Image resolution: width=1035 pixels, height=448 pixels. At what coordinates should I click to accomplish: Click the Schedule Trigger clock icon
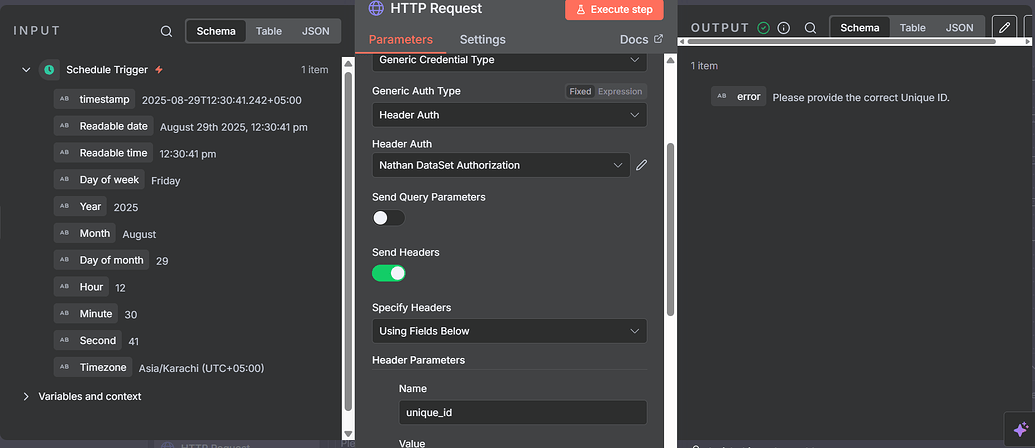tap(48, 70)
